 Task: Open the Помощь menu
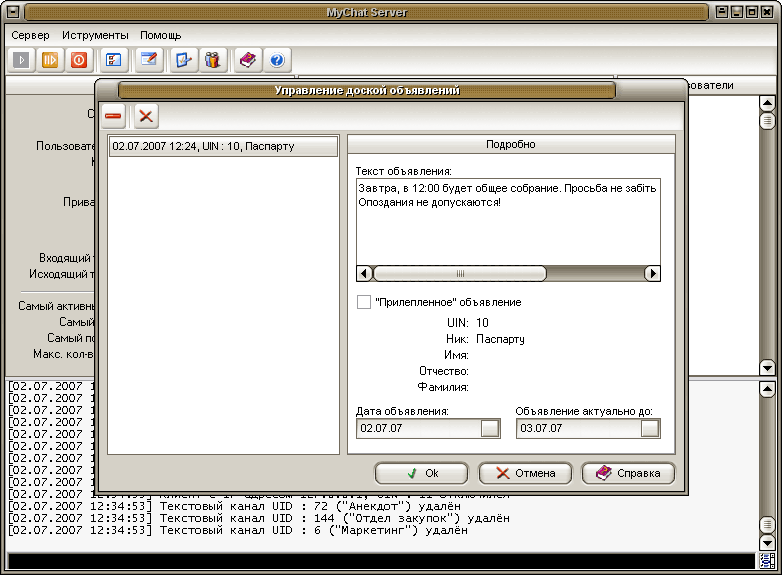(x=161, y=35)
